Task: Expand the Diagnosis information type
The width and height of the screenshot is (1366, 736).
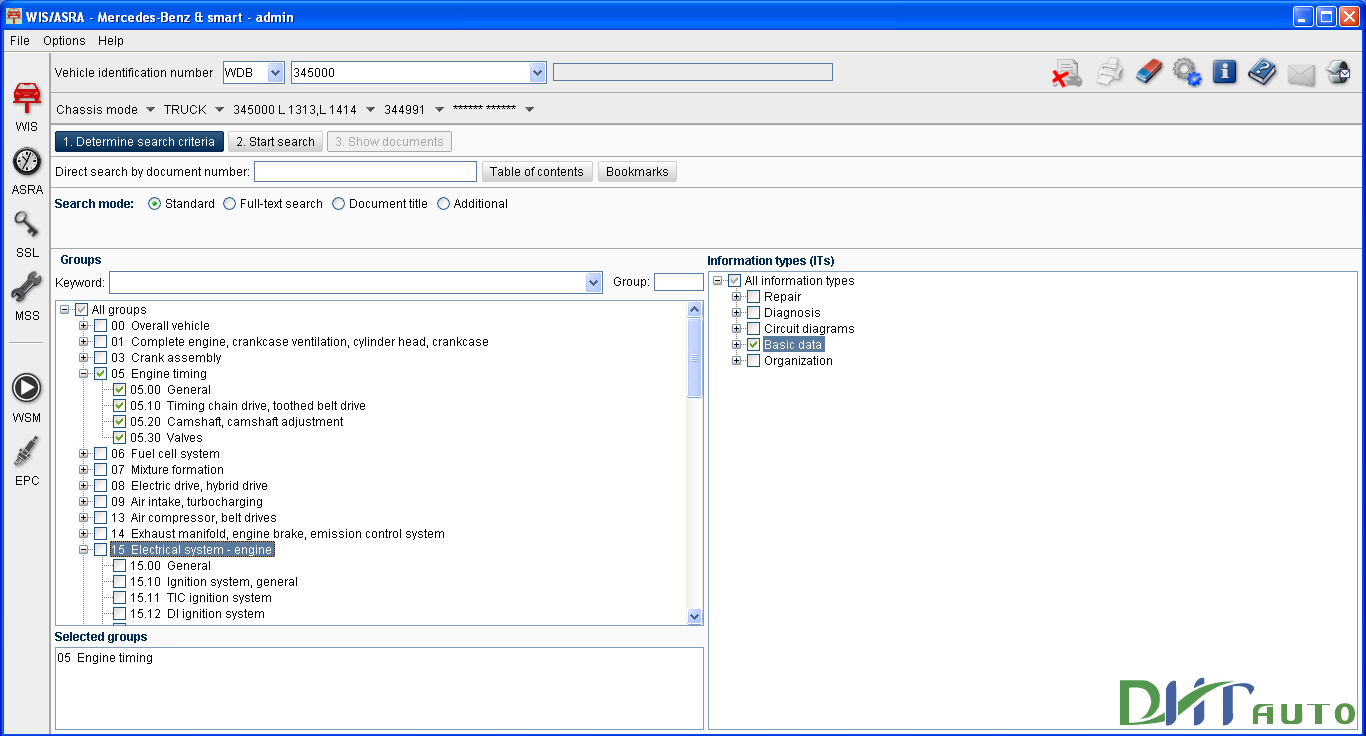Action: pyautogui.click(x=737, y=313)
